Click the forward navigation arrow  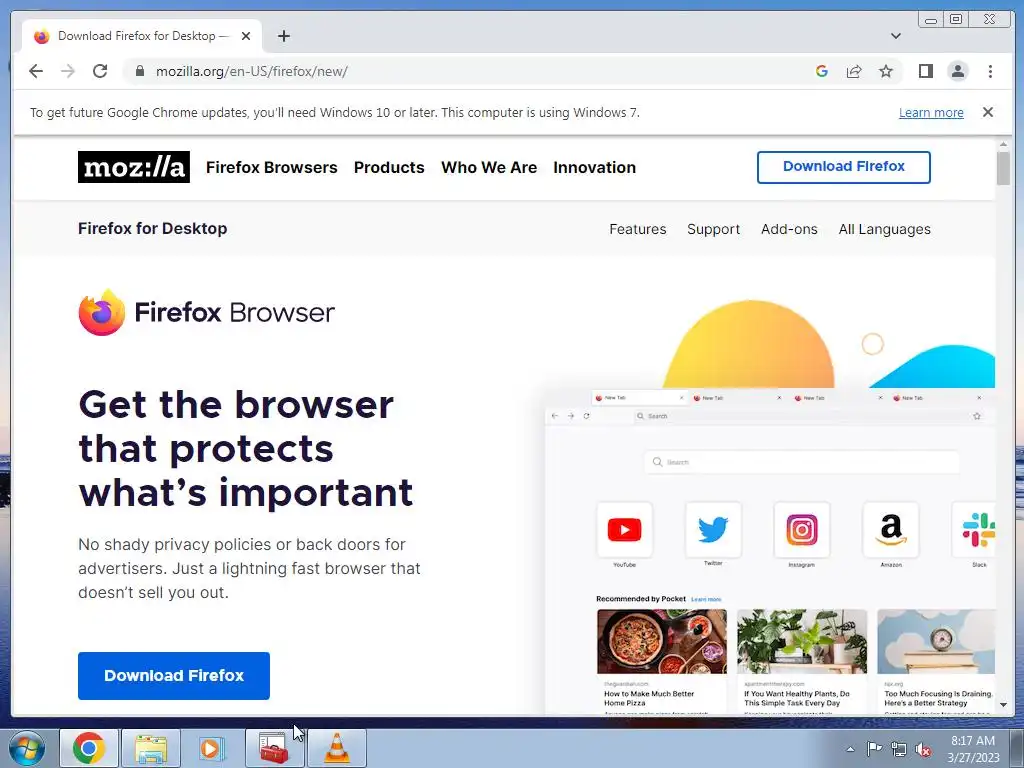[x=68, y=71]
